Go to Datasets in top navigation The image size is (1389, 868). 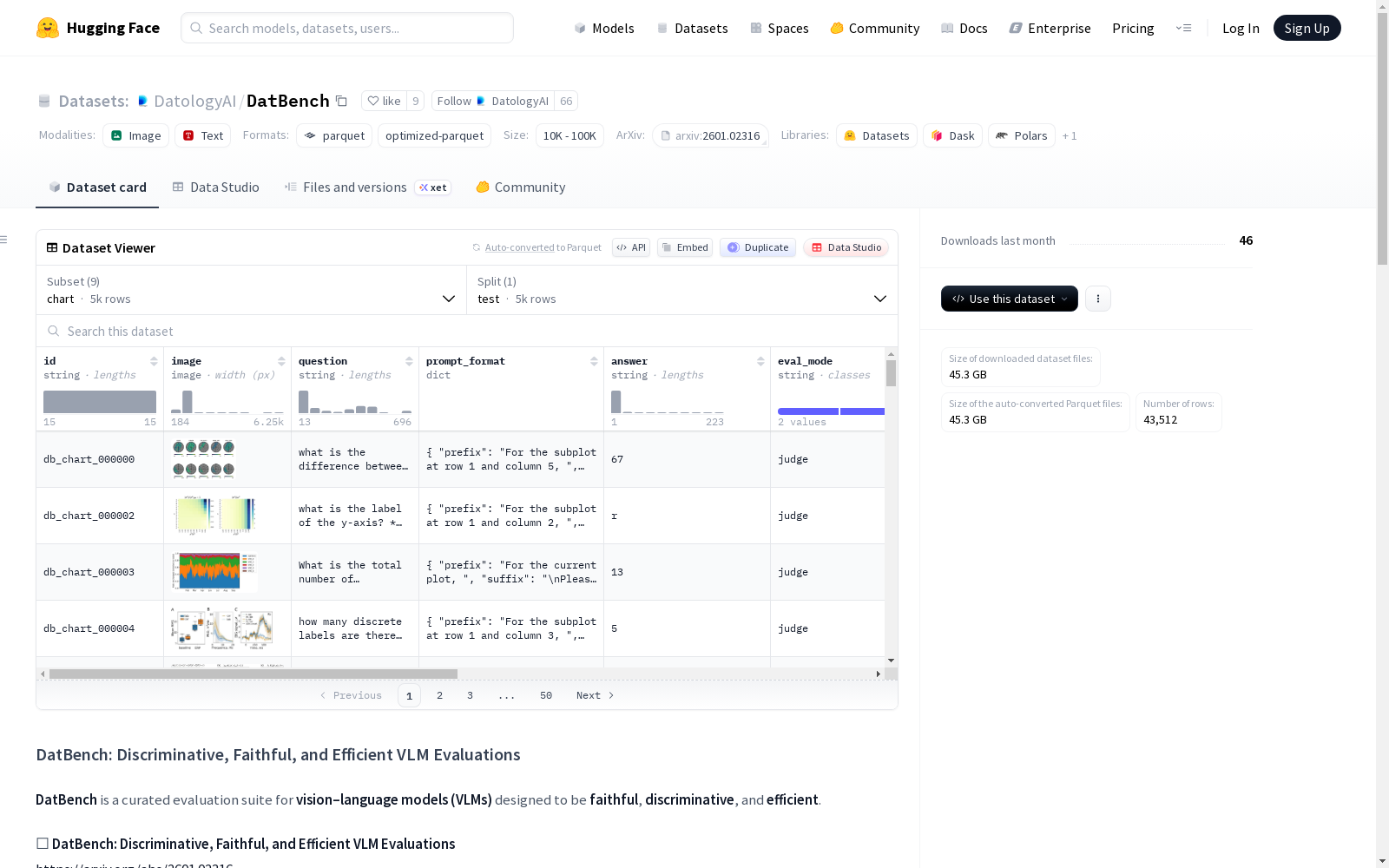pyautogui.click(x=692, y=28)
